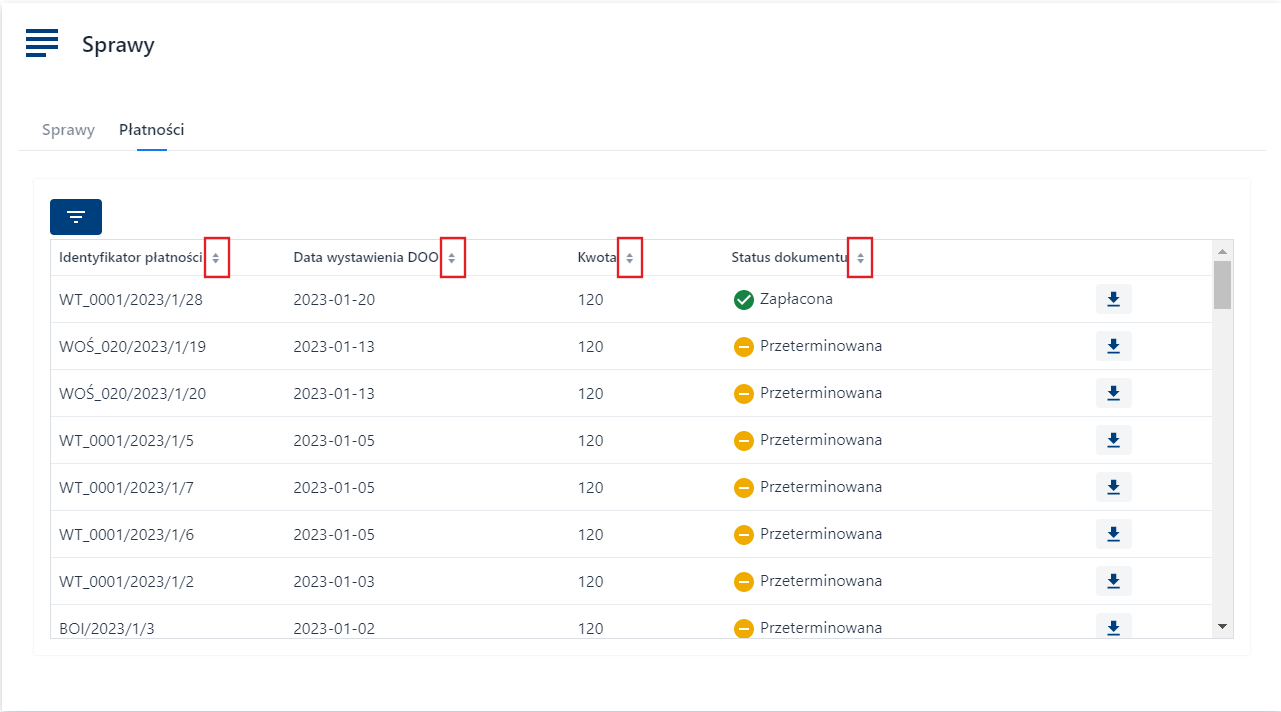The height and width of the screenshot is (712, 1281).
Task: Click the green Zapłacona status icon
Action: [x=743, y=299]
